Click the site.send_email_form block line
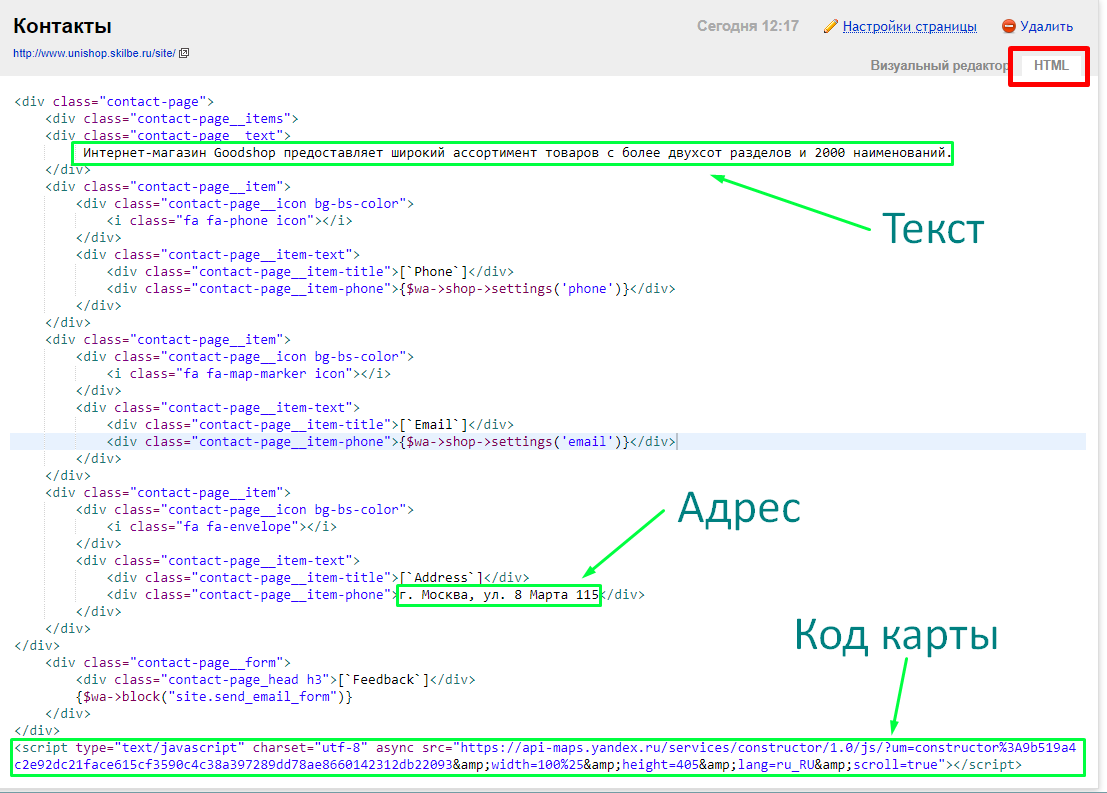The image size is (1107, 793). (214, 697)
